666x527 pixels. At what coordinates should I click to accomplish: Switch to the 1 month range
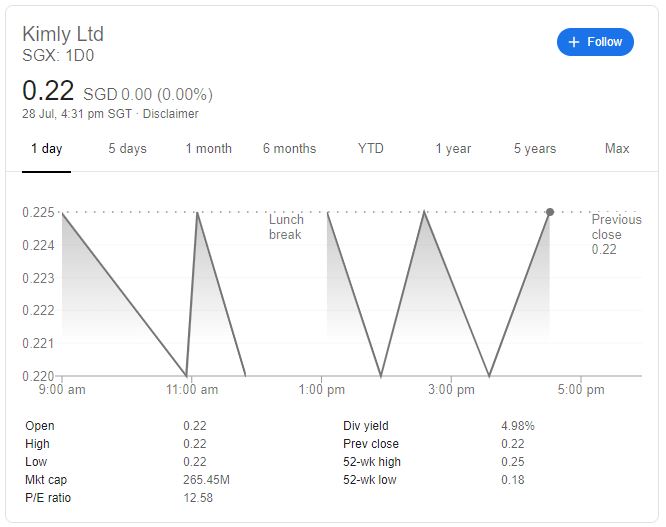(x=209, y=149)
